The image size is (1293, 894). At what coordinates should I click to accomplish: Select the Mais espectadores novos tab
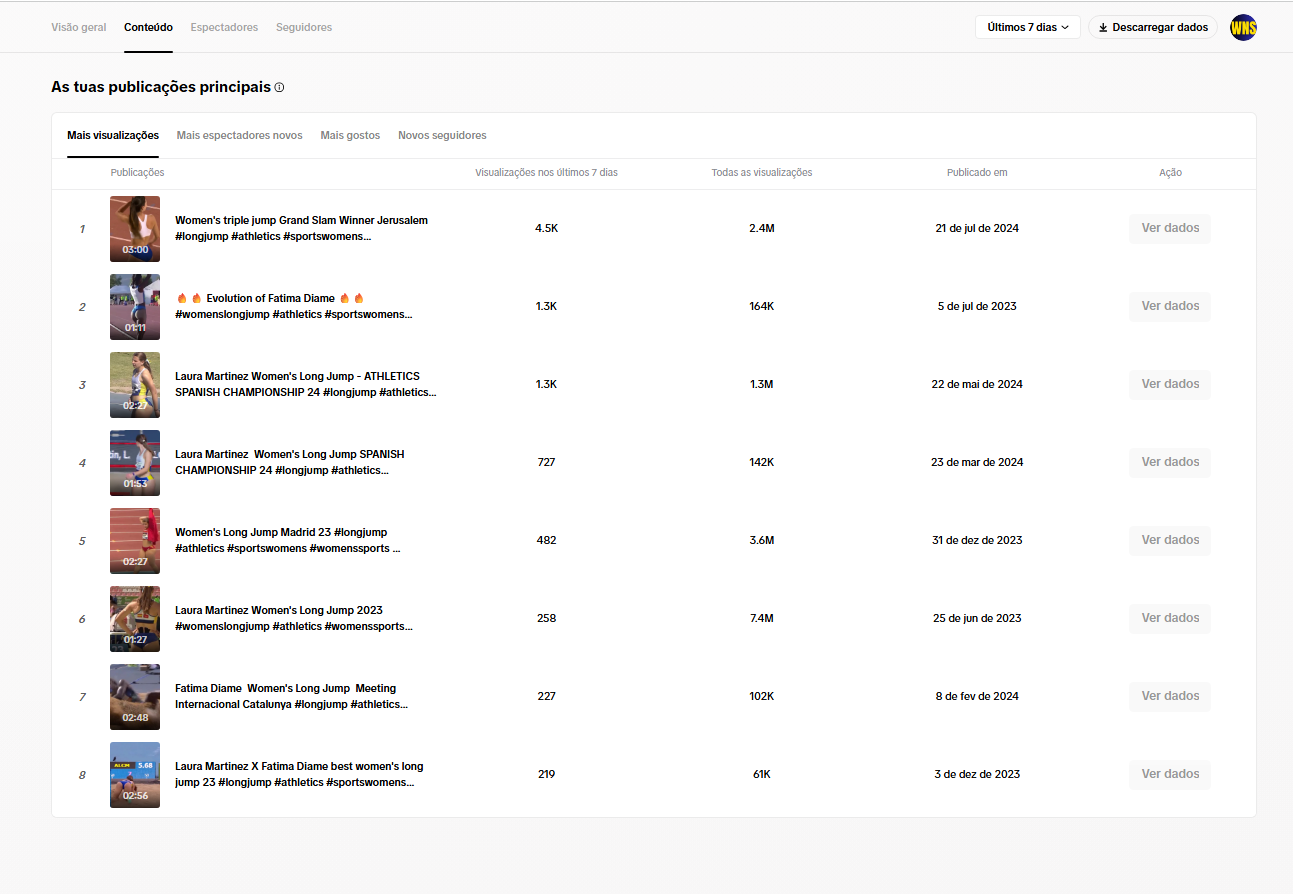(239, 136)
